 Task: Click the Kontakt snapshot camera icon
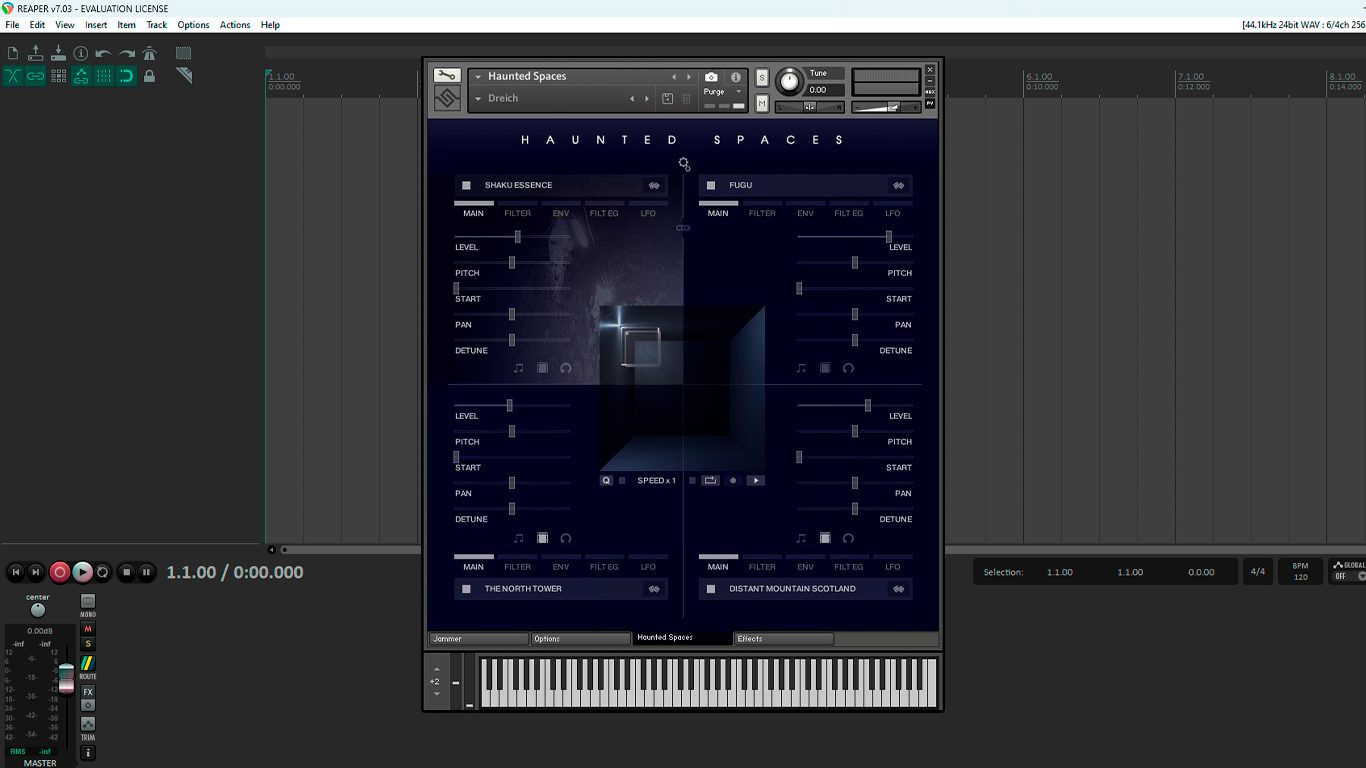click(711, 77)
